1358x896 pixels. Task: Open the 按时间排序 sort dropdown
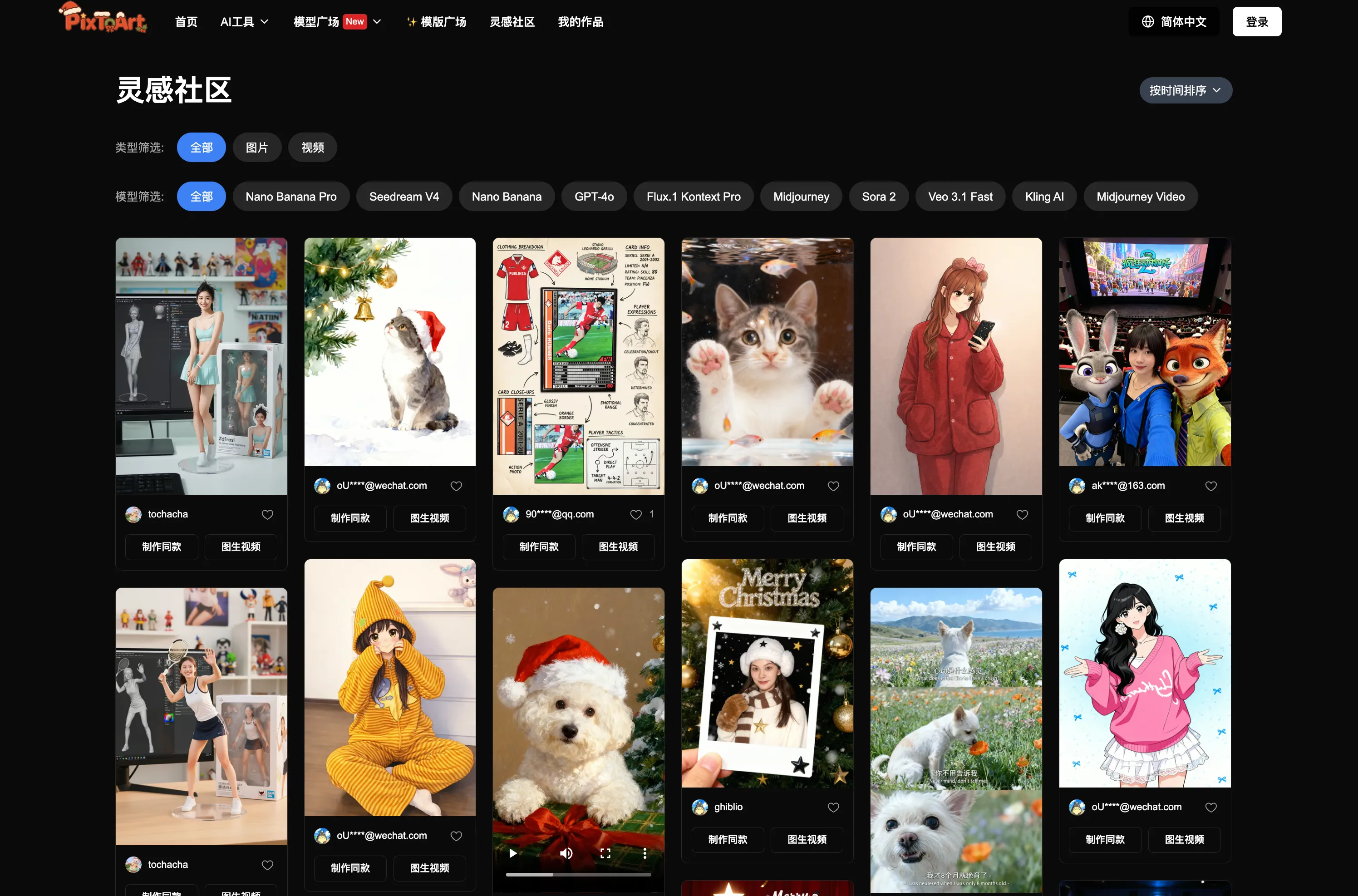point(1185,90)
